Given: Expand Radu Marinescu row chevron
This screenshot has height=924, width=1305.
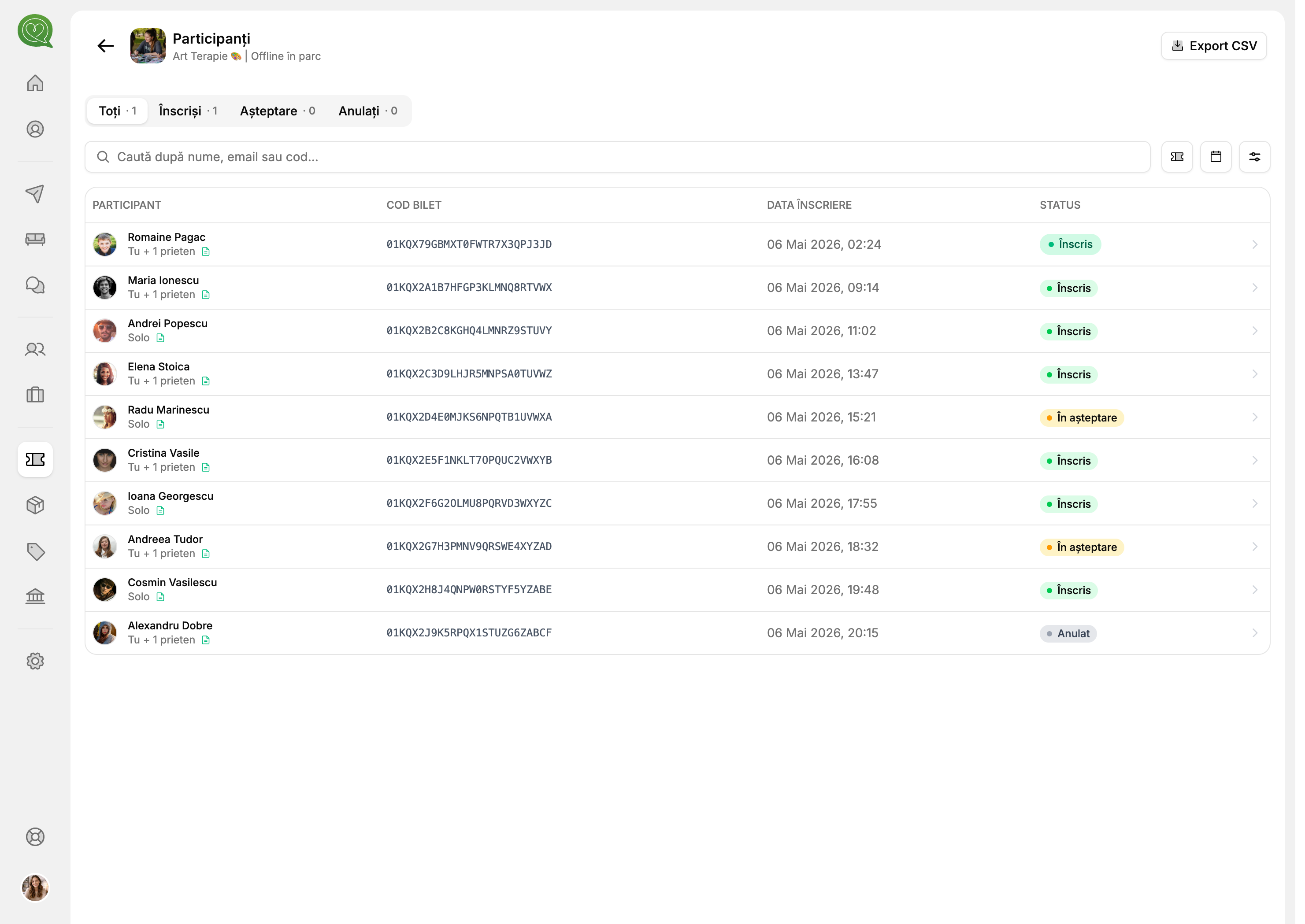Looking at the screenshot, I should [1254, 418].
